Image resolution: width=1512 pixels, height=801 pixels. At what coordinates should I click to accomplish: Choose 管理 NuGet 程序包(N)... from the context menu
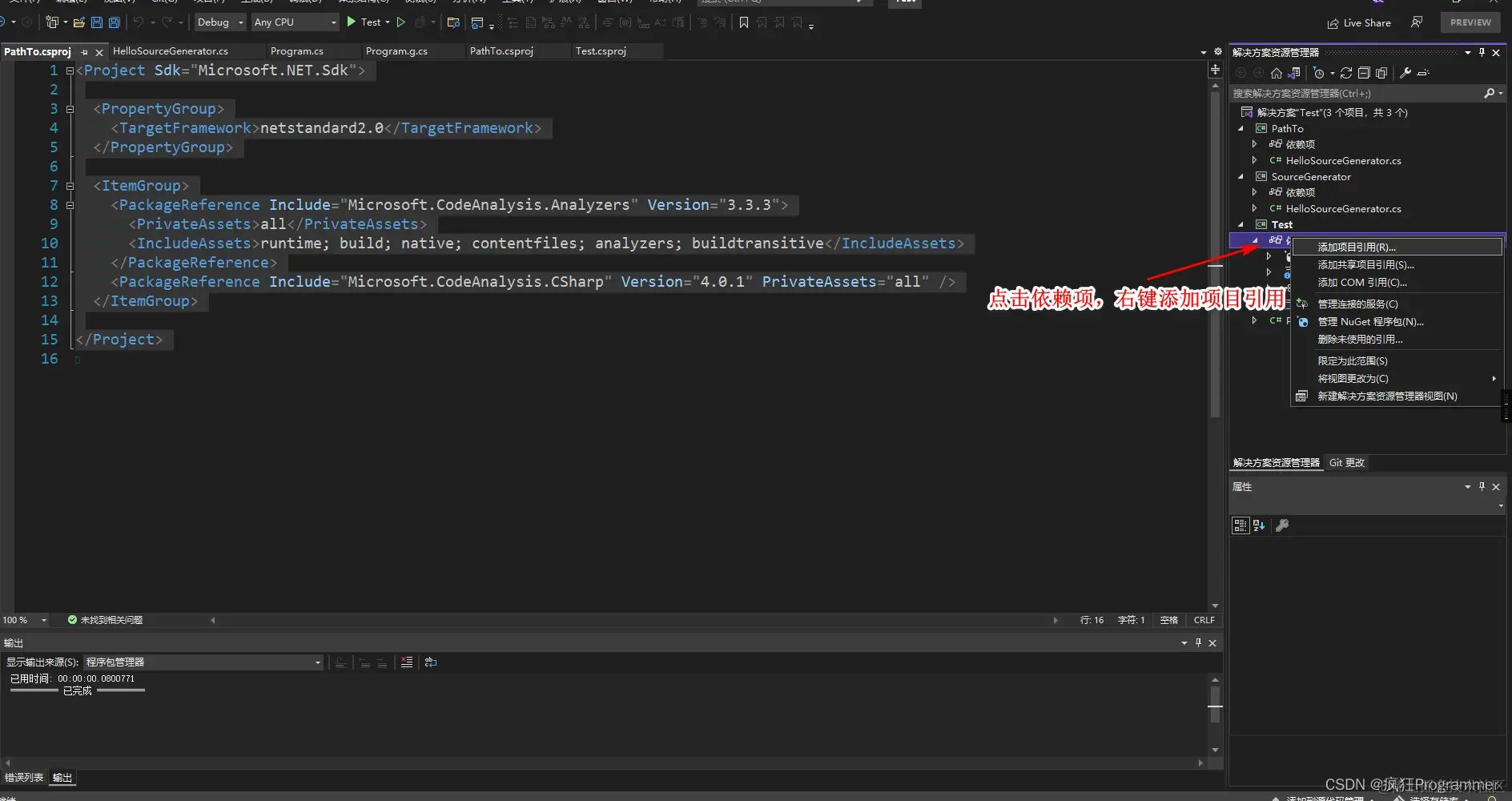(1397, 321)
